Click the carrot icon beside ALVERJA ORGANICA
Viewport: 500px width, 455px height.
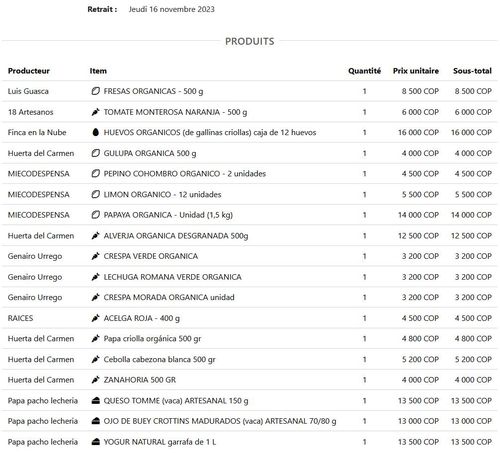(95, 236)
